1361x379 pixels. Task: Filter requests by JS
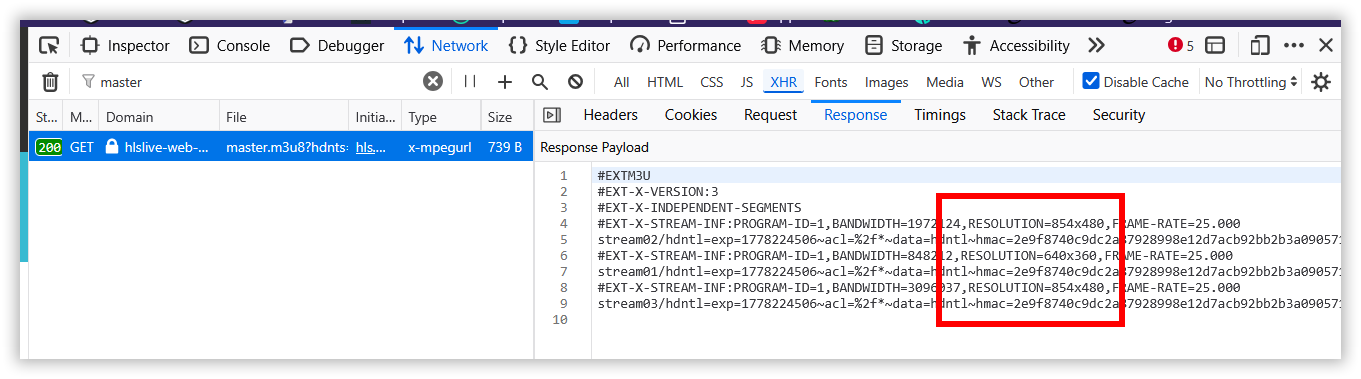pyautogui.click(x=746, y=82)
